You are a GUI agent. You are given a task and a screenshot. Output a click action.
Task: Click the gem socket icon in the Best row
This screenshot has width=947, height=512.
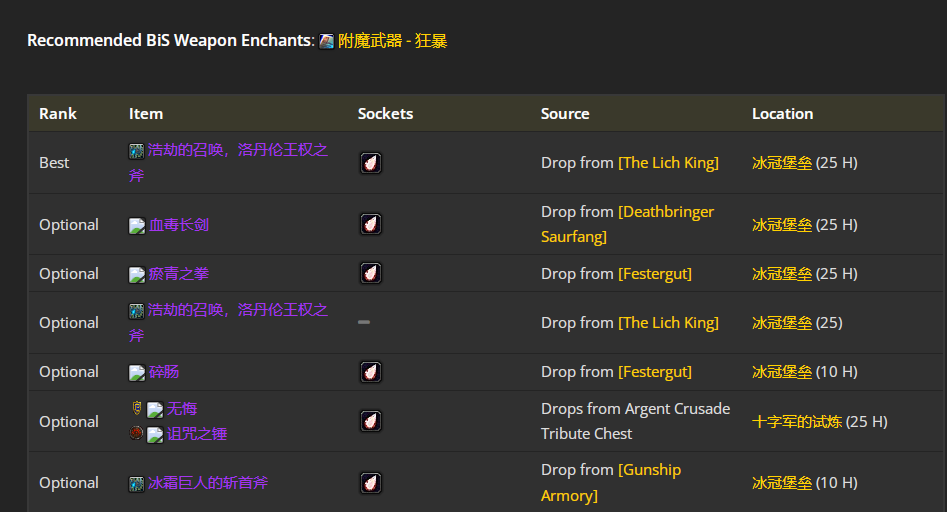371,163
